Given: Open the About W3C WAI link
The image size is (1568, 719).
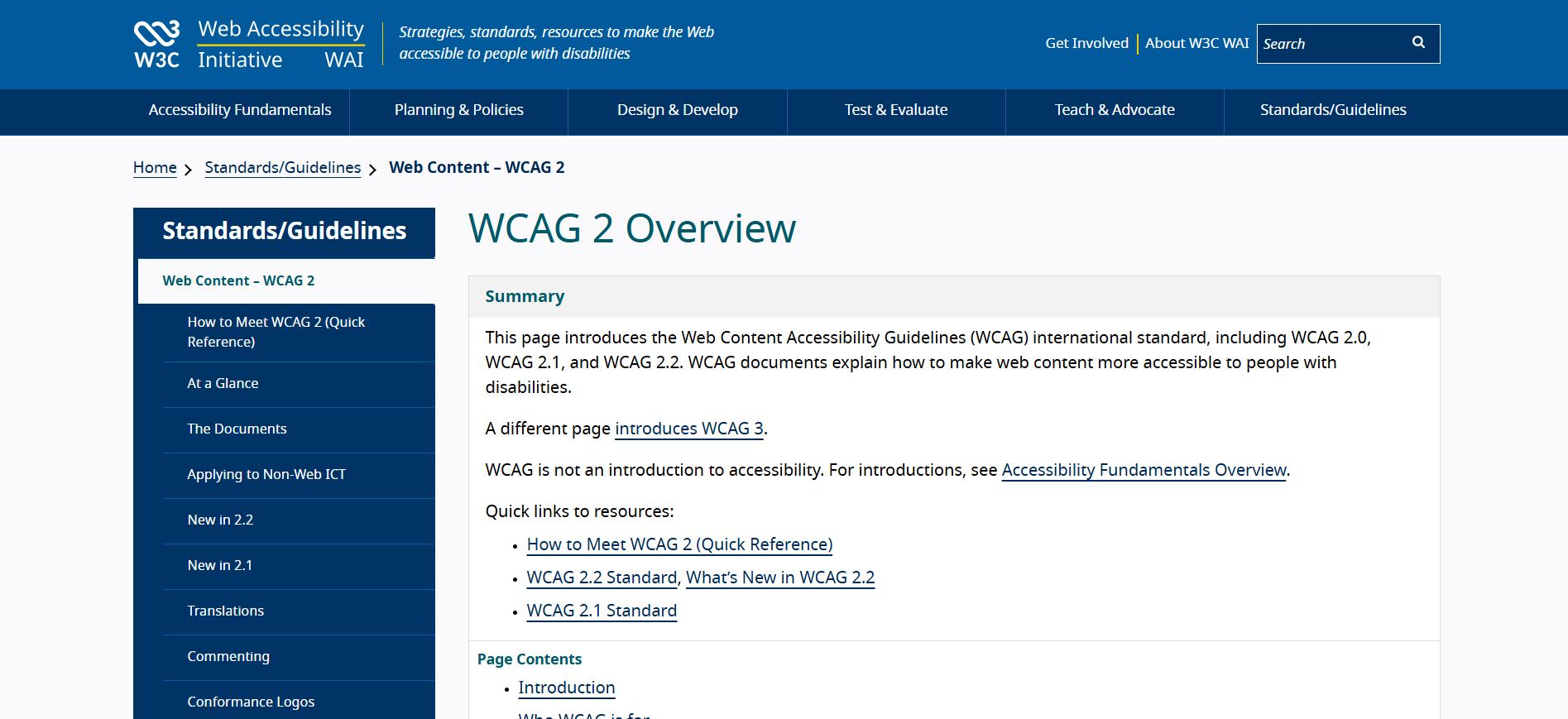Looking at the screenshot, I should tap(1196, 43).
